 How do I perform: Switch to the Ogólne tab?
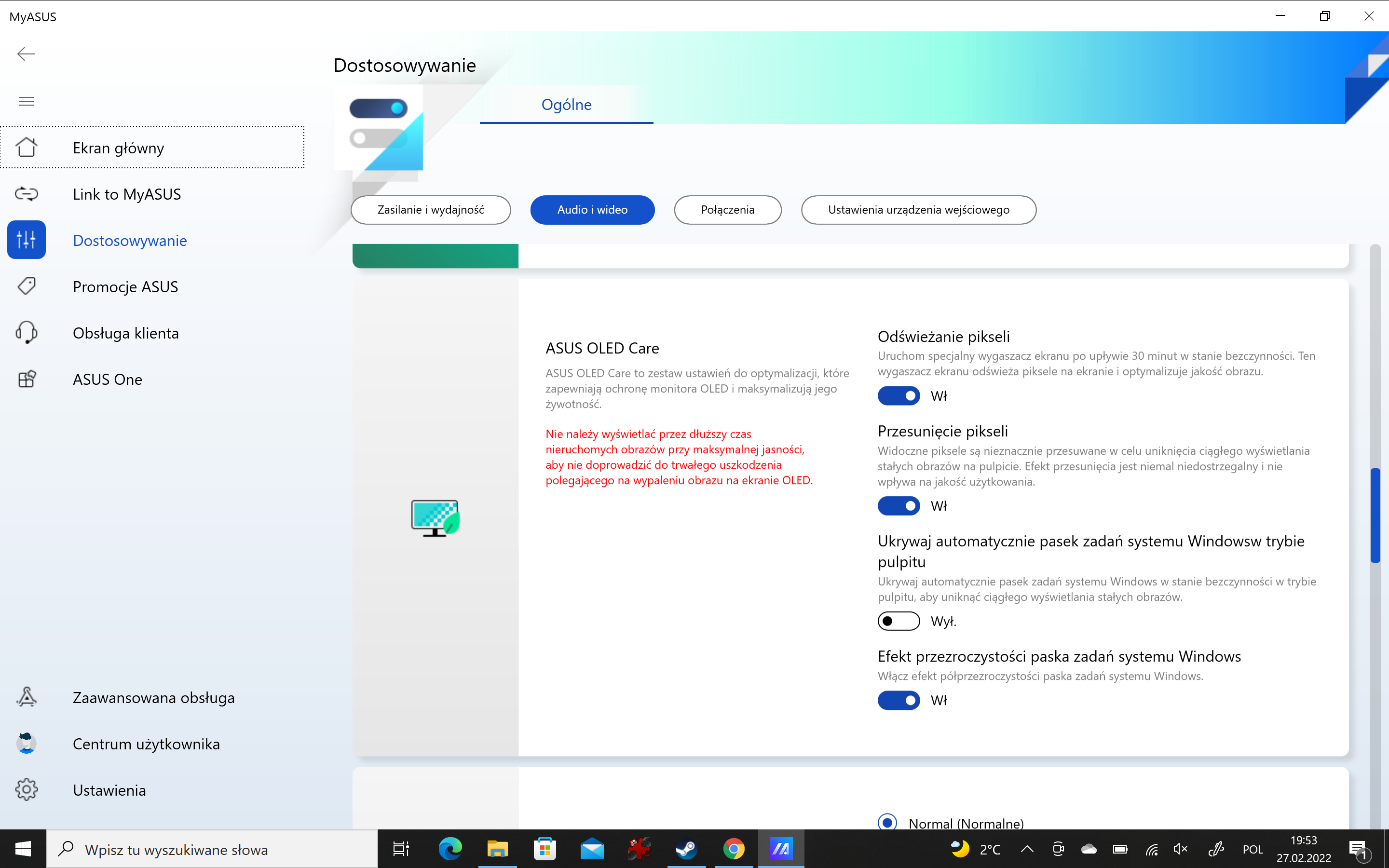pos(566,105)
